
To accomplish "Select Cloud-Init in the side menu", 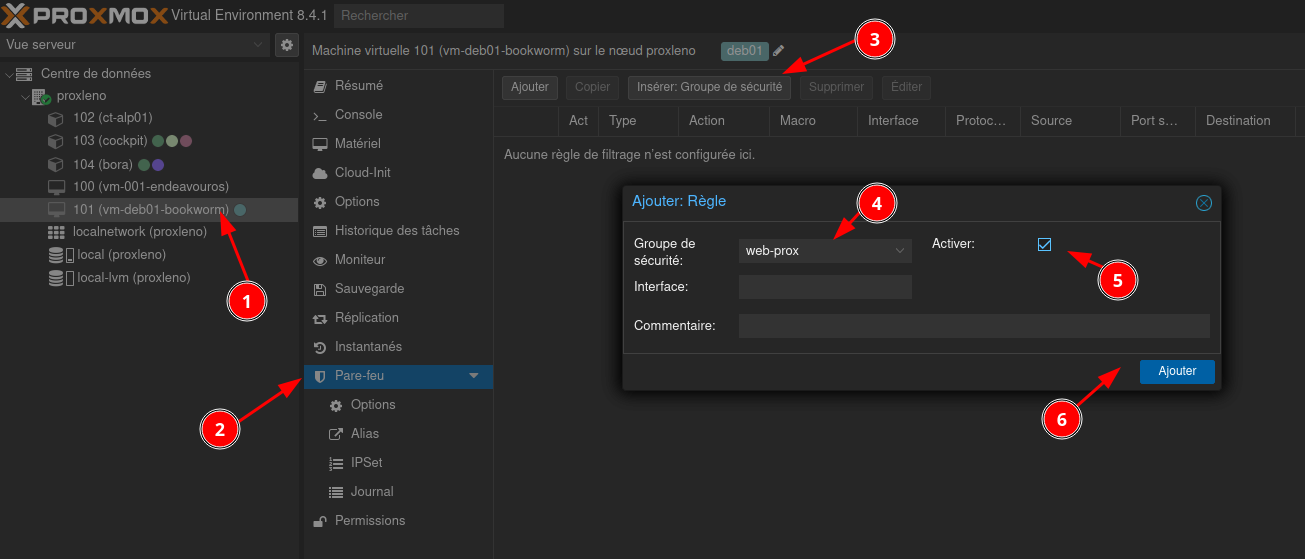I will click(x=362, y=173).
